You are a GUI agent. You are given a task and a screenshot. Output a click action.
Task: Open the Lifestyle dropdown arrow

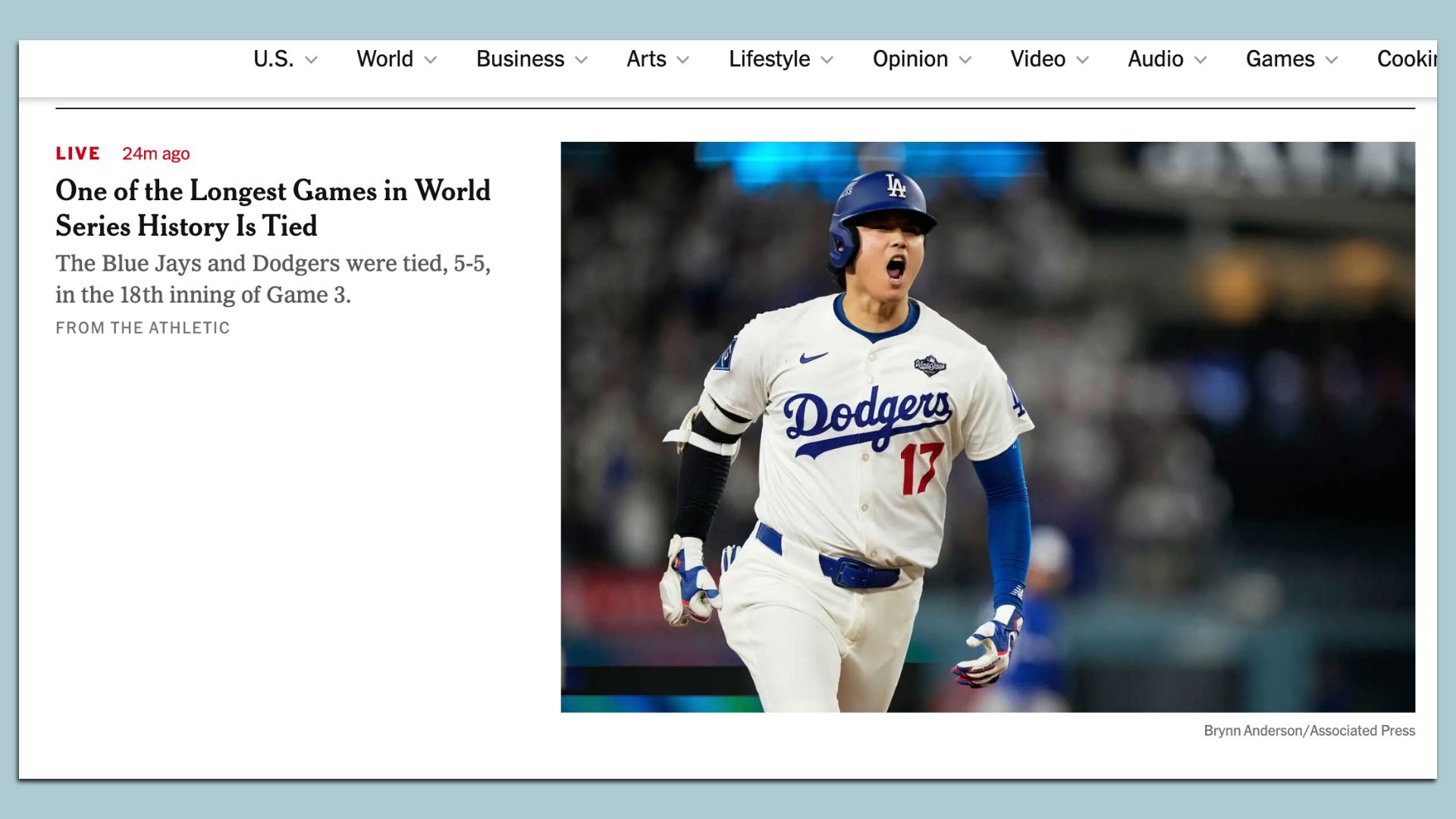pyautogui.click(x=827, y=59)
